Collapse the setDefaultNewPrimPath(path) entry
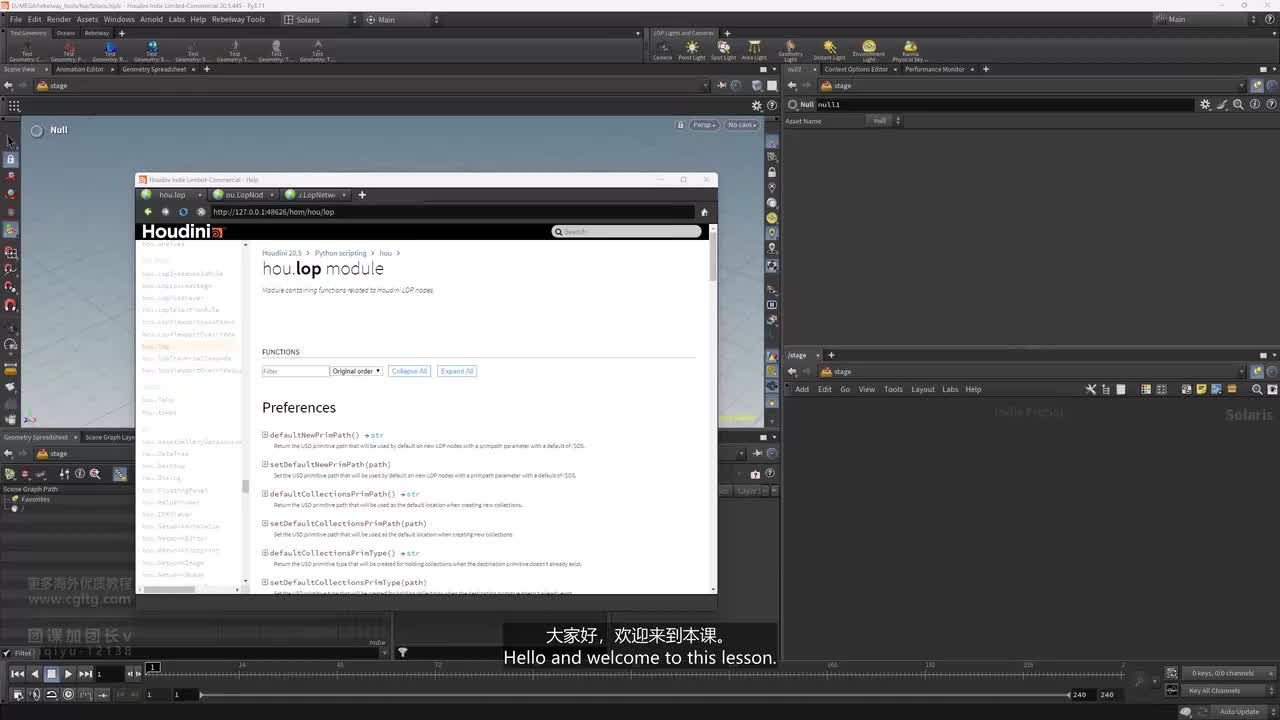Screen dimensions: 1280x720 (265, 464)
